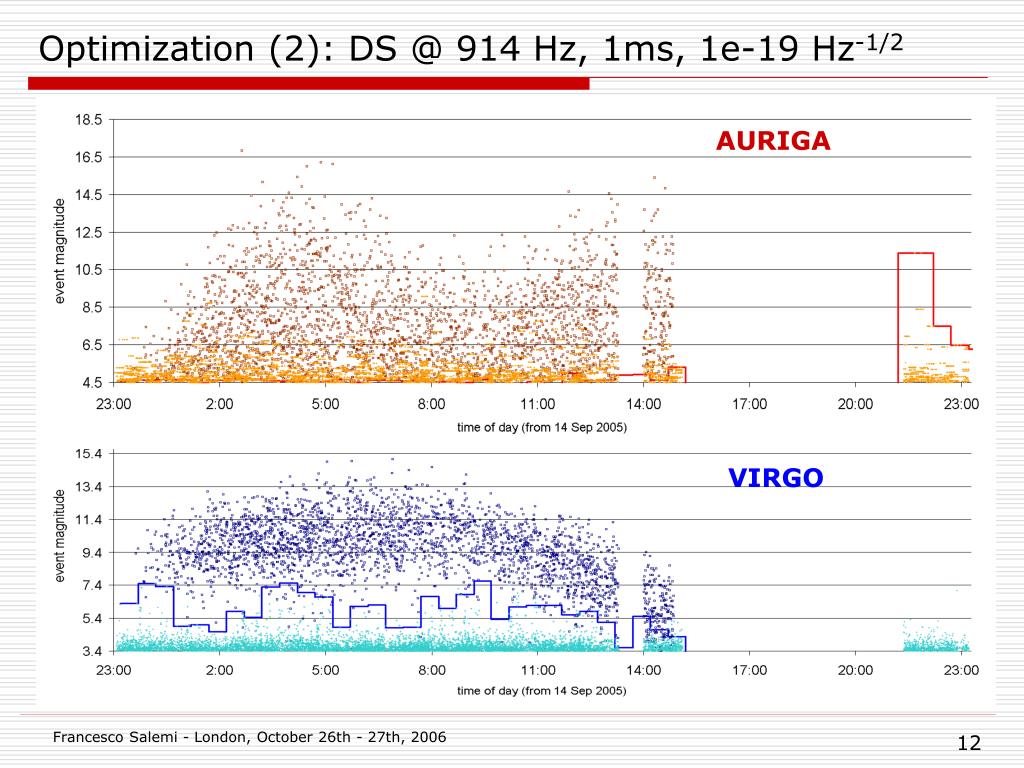This screenshot has height=768, width=1024.
Task: Click the "event magnitude" axis title of the VIRGO chart
Action: point(60,536)
